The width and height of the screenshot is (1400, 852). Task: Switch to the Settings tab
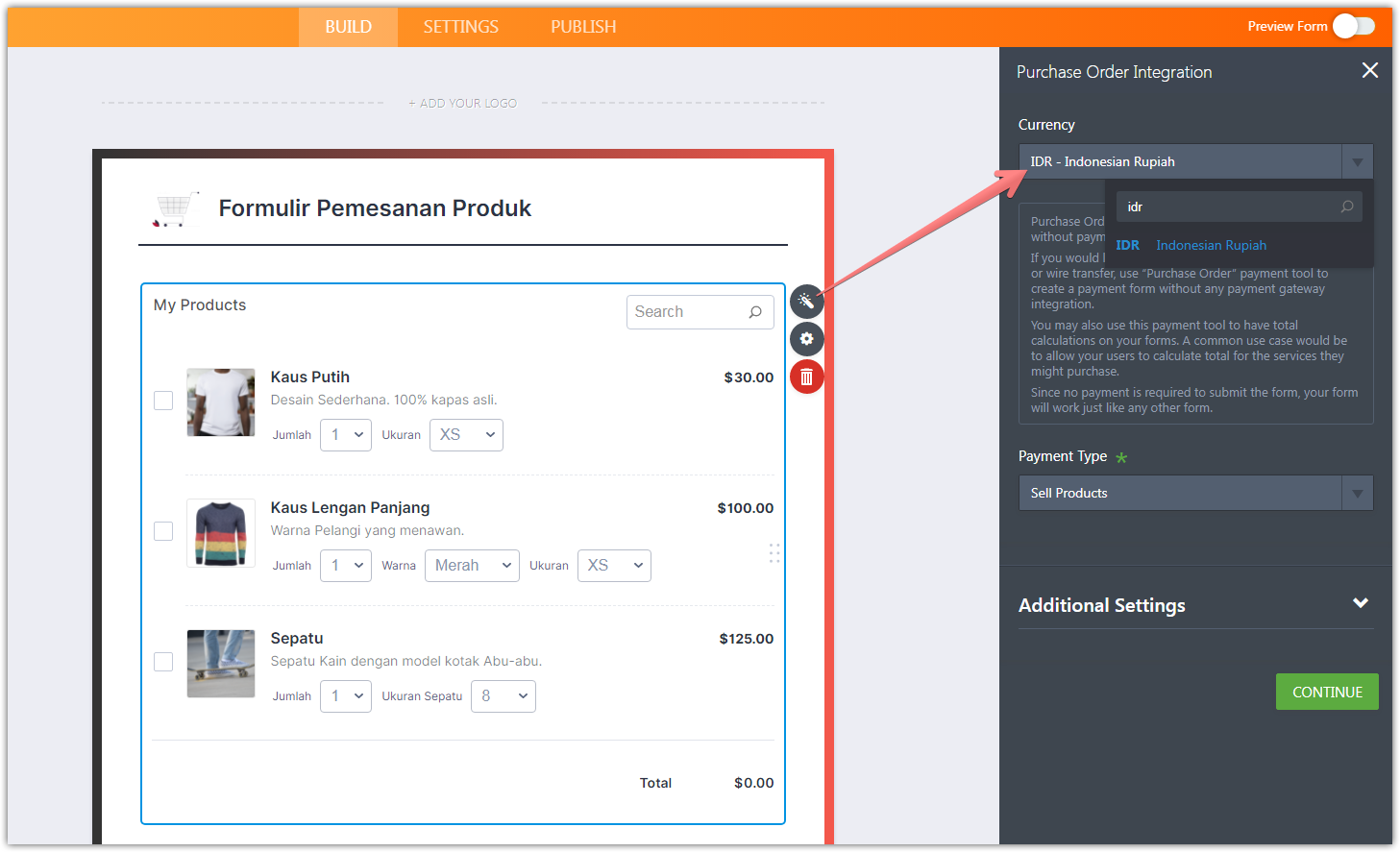tap(460, 27)
